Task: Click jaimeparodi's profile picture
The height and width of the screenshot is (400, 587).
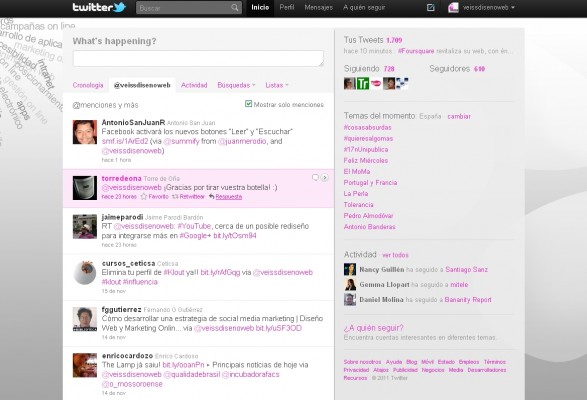Action: click(x=85, y=227)
